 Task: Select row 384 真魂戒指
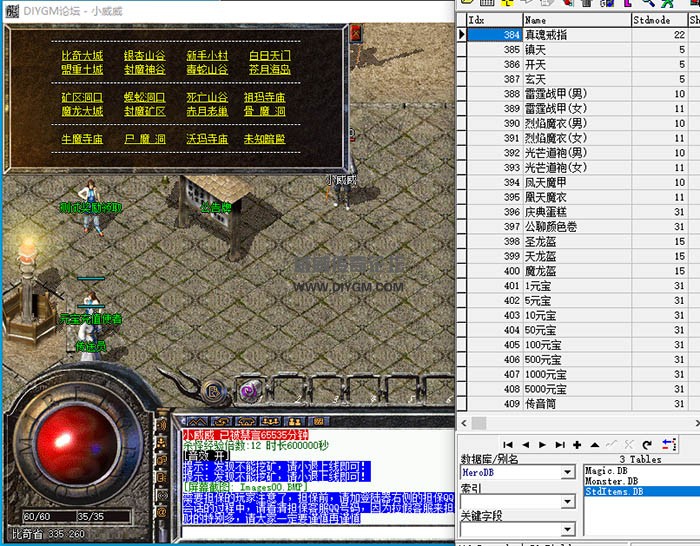coord(579,35)
